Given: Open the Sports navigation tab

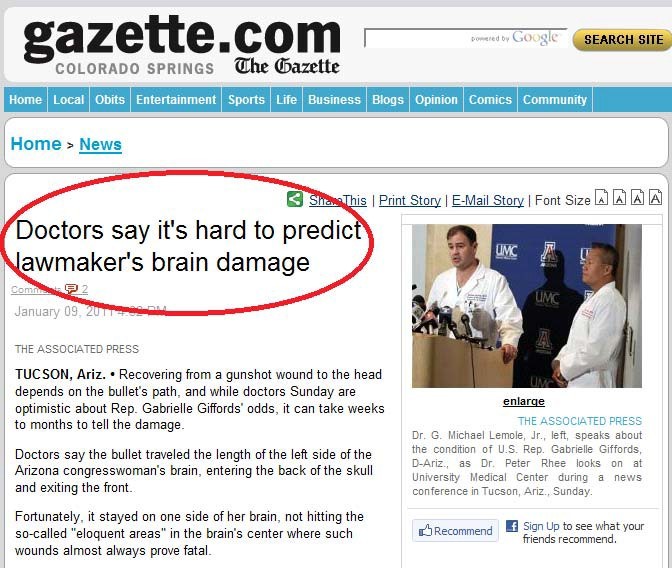Looking at the screenshot, I should tap(246, 99).
